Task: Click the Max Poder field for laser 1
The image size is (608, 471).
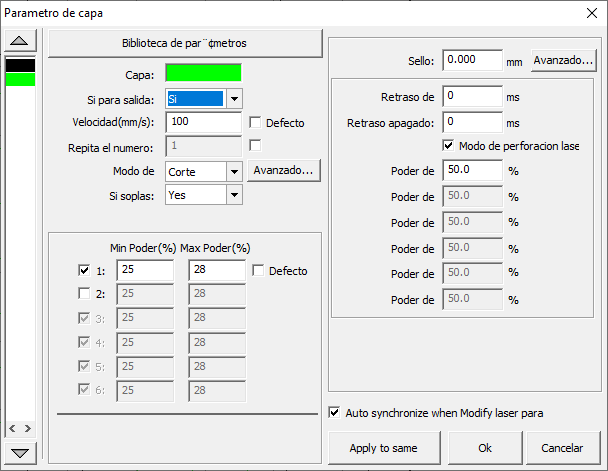Action: coord(213,270)
